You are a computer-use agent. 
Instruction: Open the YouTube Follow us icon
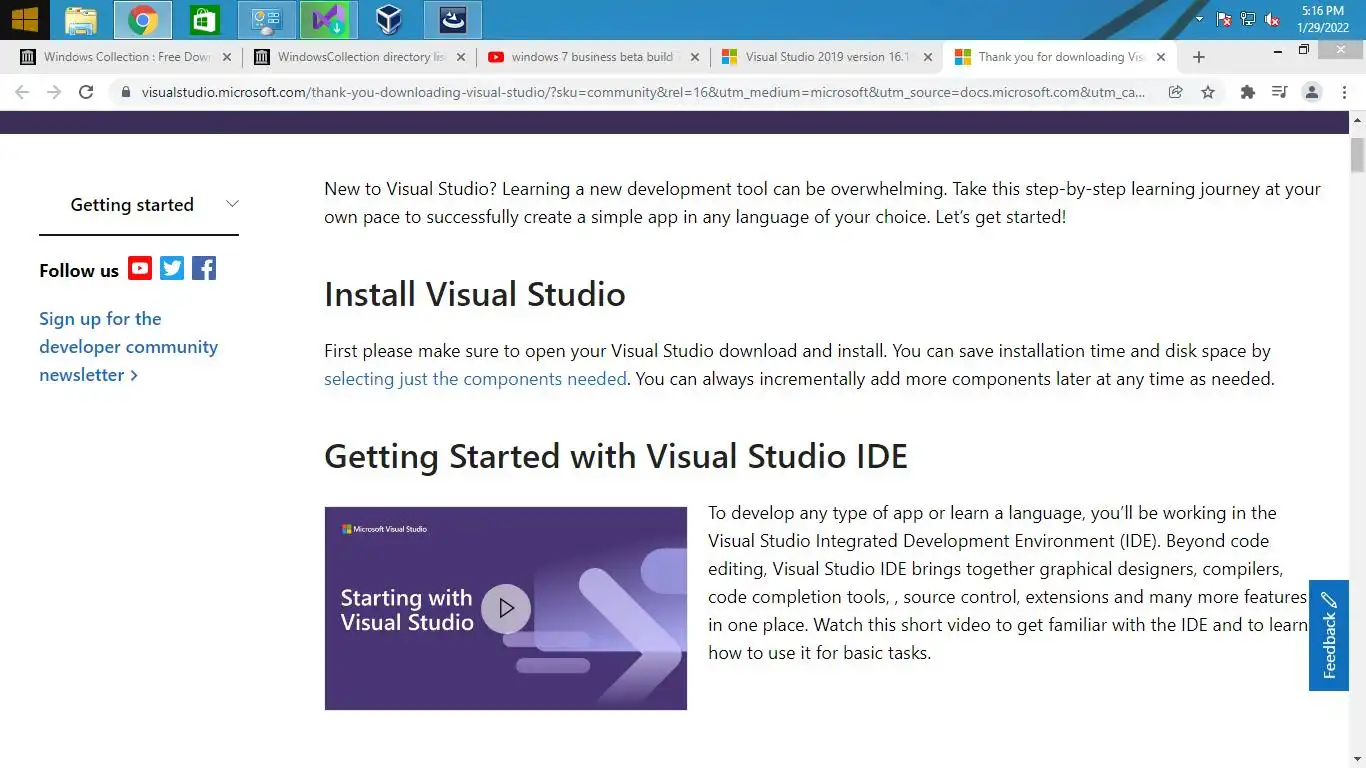click(140, 268)
